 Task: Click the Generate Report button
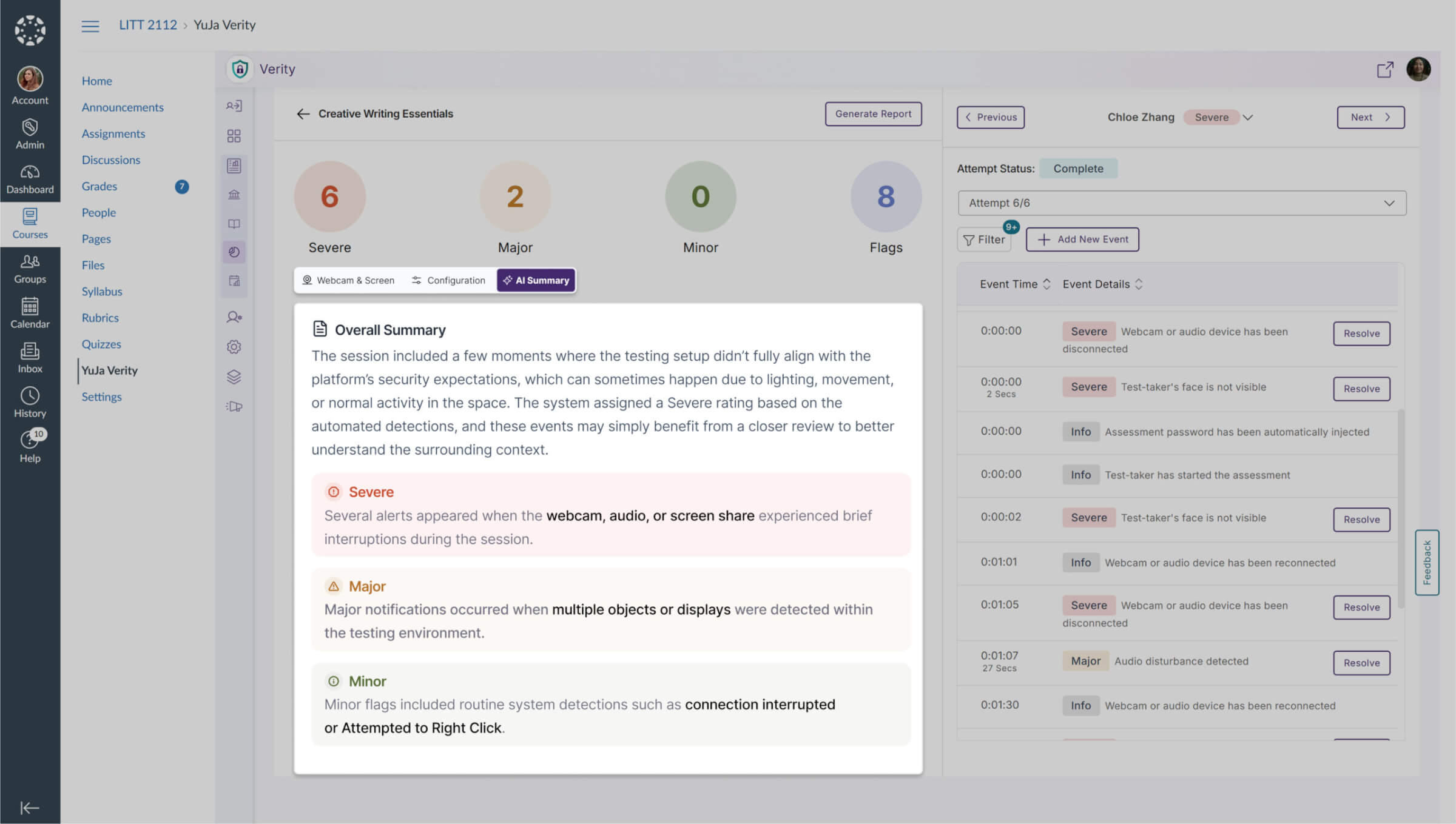point(873,113)
